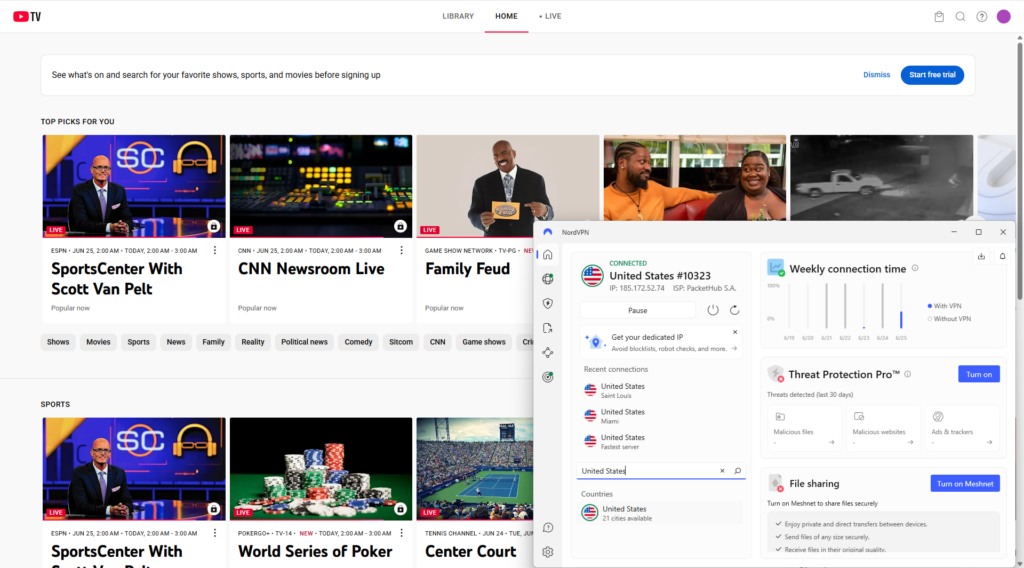Viewport: 1024px width, 568px height.
Task: Open the globe servers icon in NordVPN sidebar
Action: (548, 279)
